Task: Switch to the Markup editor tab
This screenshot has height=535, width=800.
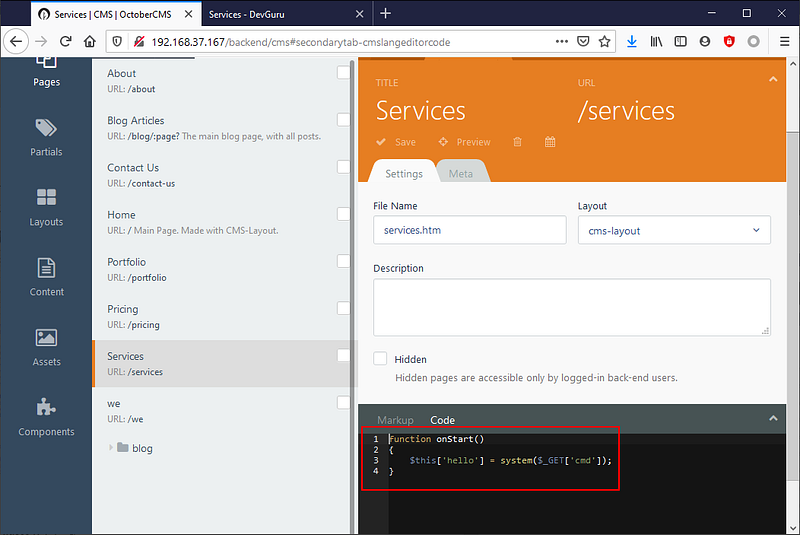Action: tap(395, 420)
